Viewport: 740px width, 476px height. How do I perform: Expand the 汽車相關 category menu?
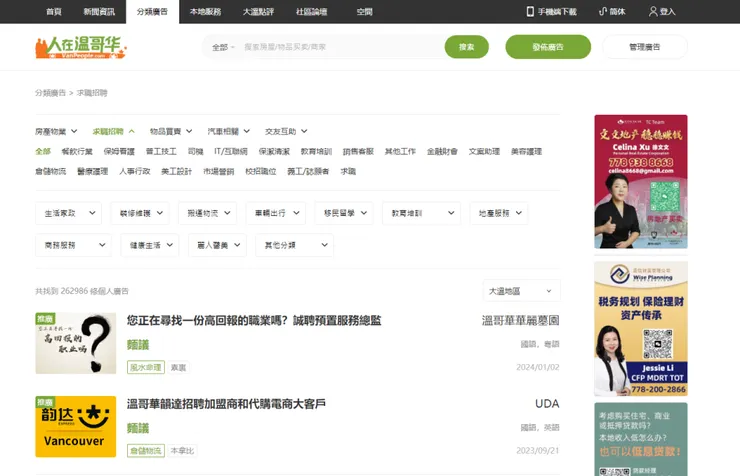pyautogui.click(x=228, y=131)
